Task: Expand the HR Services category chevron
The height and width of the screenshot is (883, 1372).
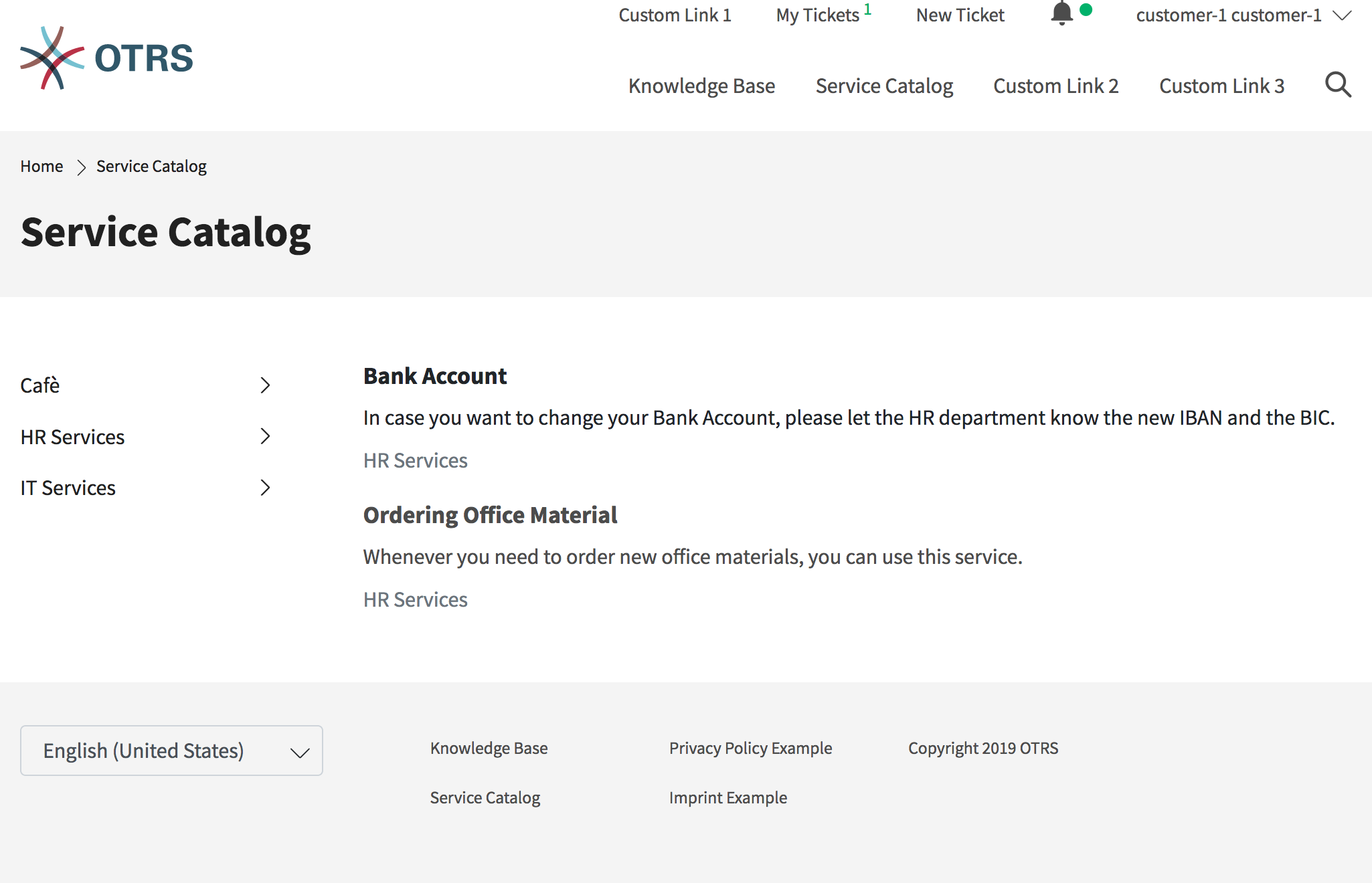Action: pyautogui.click(x=265, y=436)
